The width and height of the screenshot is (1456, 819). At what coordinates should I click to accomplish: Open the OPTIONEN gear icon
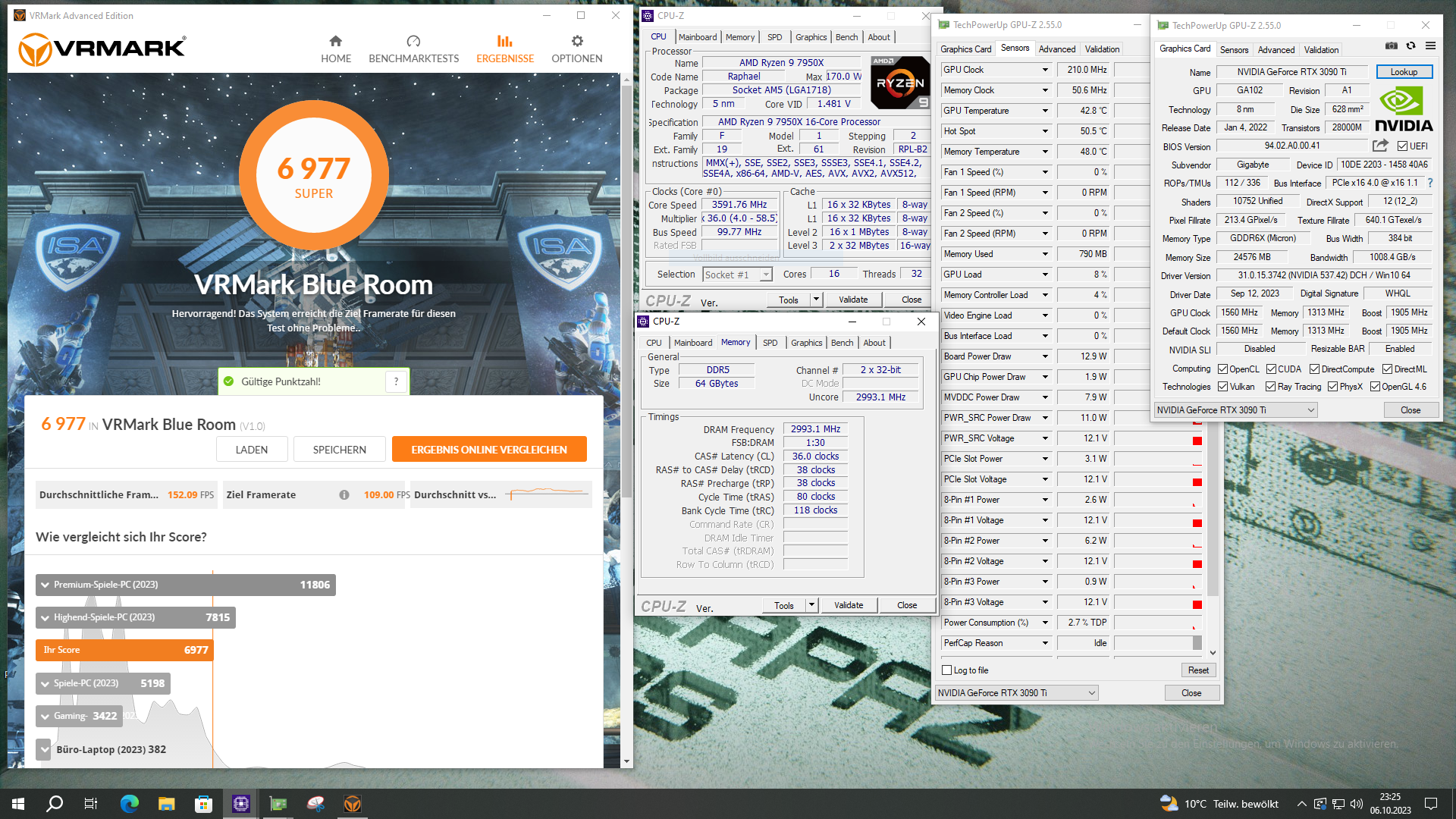click(577, 41)
